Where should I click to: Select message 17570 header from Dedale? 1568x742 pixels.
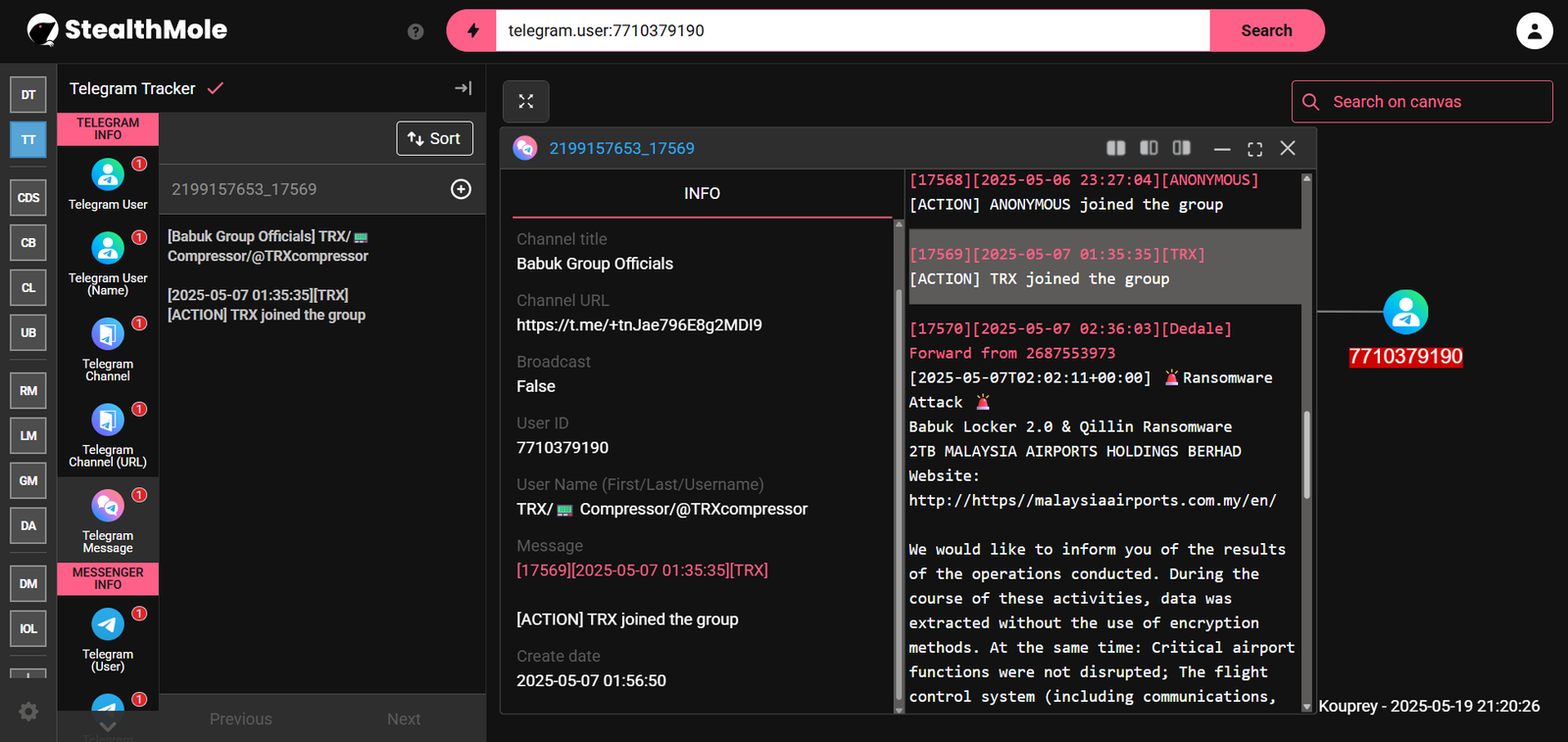pyautogui.click(x=1070, y=329)
